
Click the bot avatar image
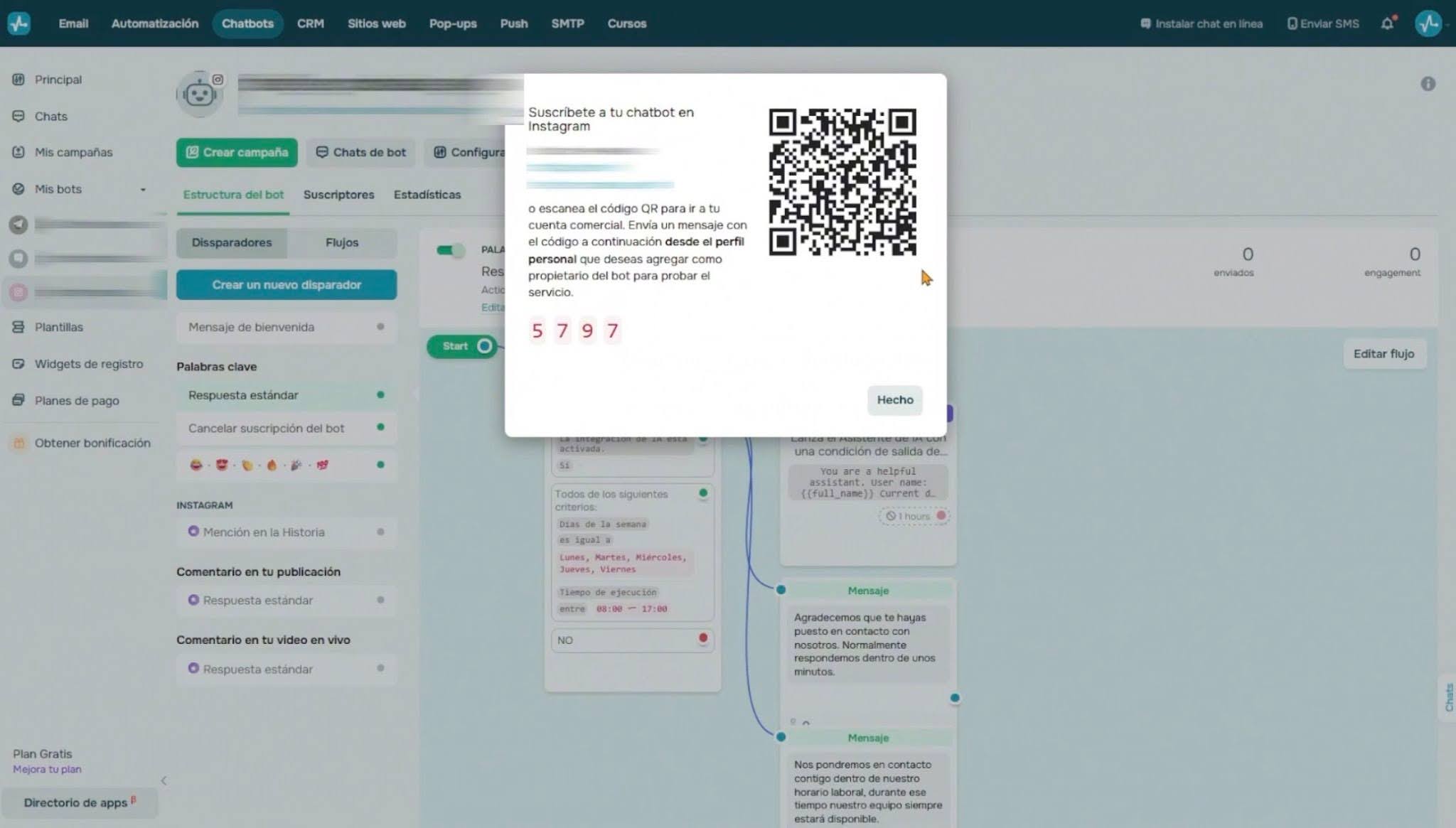tap(200, 94)
